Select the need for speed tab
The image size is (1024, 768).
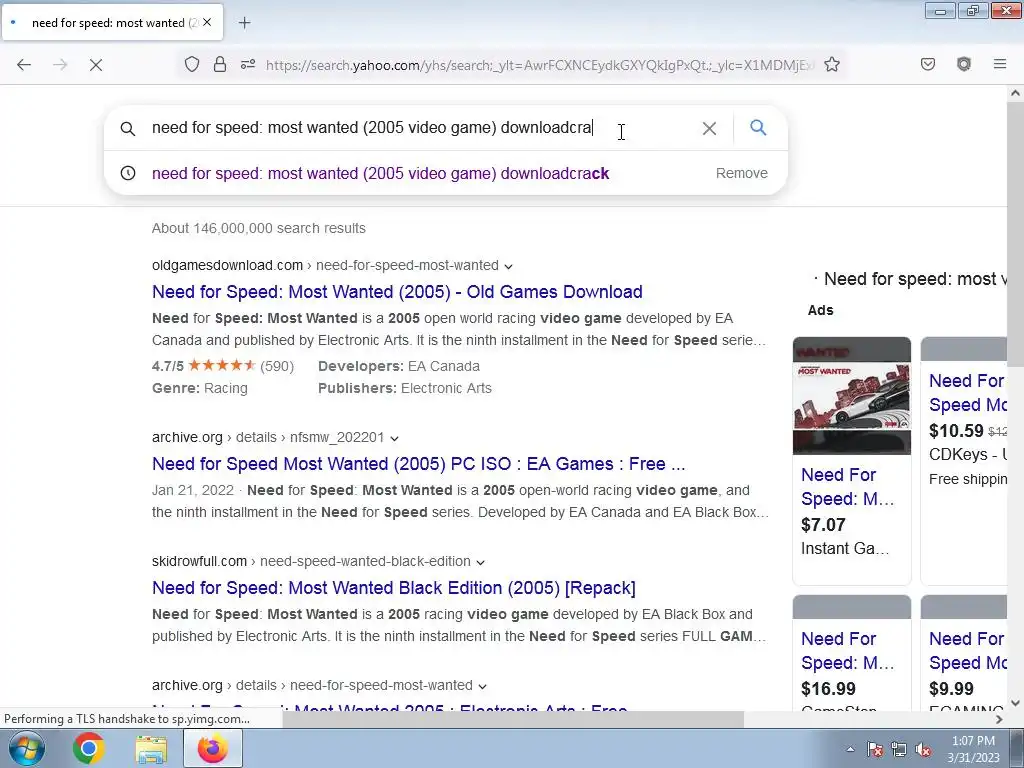(x=112, y=23)
